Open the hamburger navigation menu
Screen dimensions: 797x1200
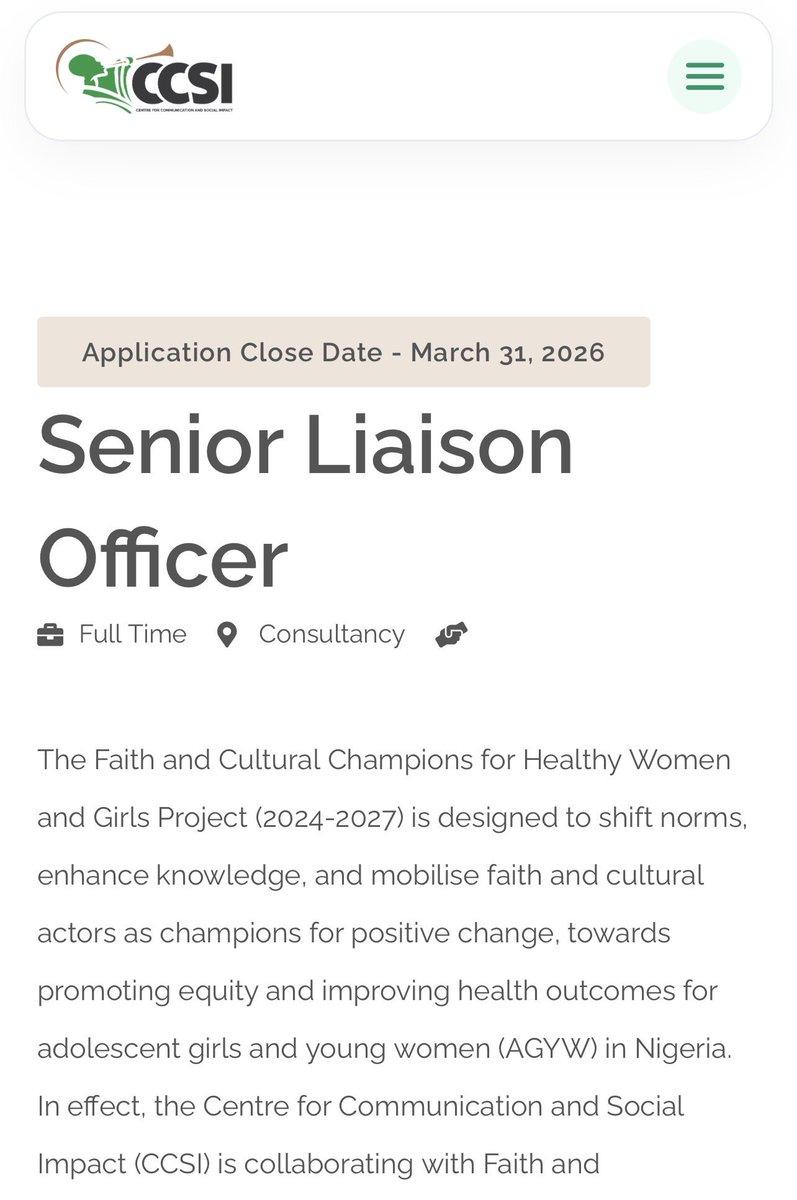point(704,77)
